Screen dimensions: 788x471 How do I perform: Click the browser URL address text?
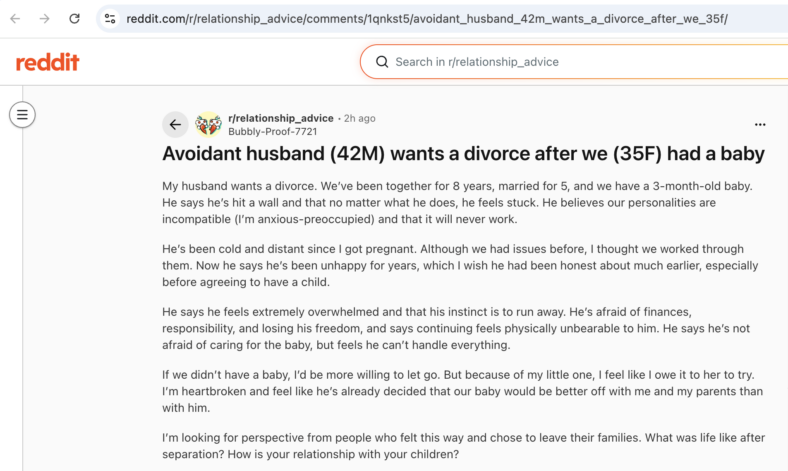[x=427, y=19]
